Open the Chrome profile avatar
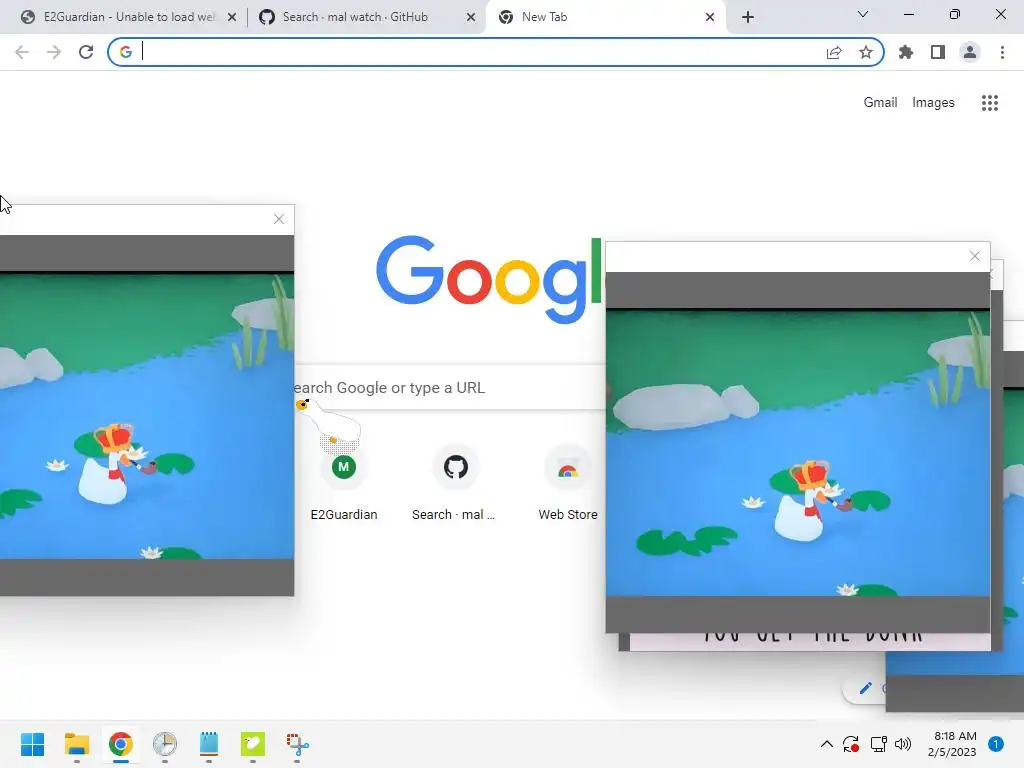The height and width of the screenshot is (768, 1024). coord(970,52)
